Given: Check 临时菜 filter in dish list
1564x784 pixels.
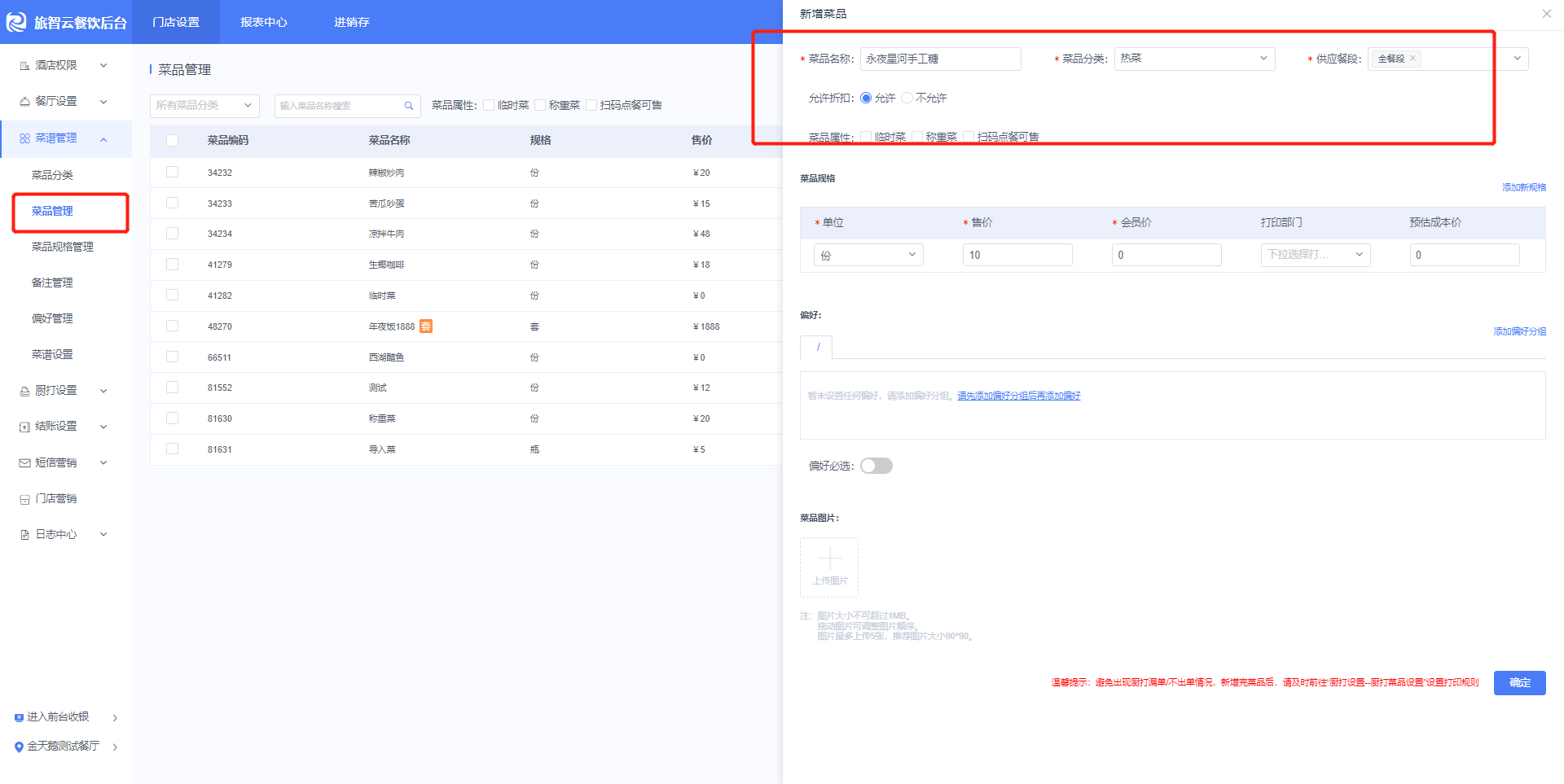Looking at the screenshot, I should point(489,105).
